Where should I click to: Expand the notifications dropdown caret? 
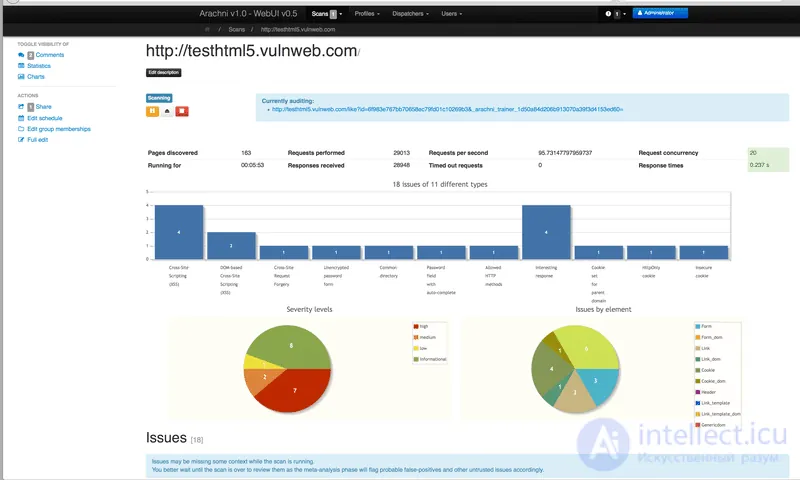click(624, 14)
